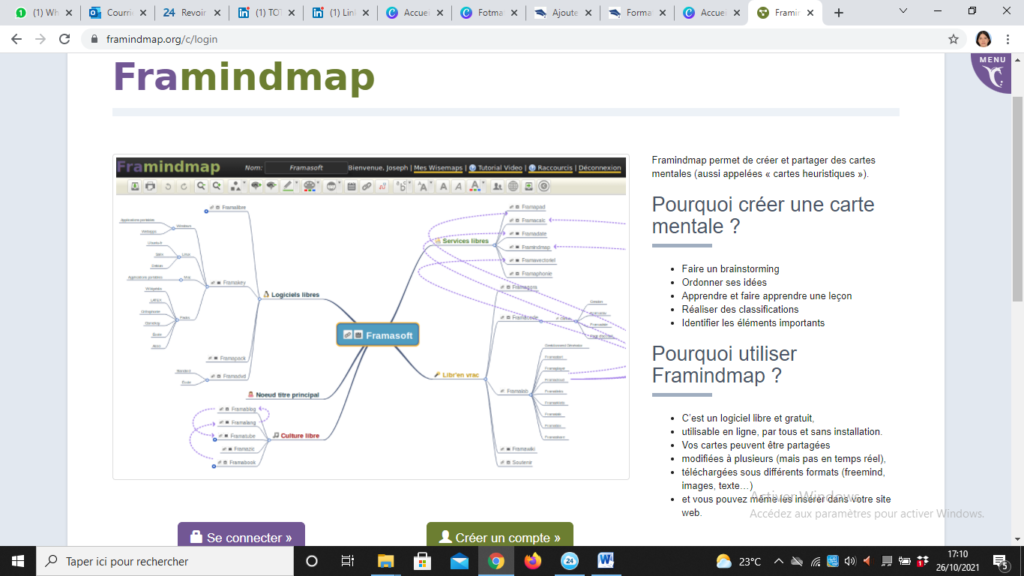Open the Tutorial Video from the top bar
The height and width of the screenshot is (576, 1024).
click(497, 168)
